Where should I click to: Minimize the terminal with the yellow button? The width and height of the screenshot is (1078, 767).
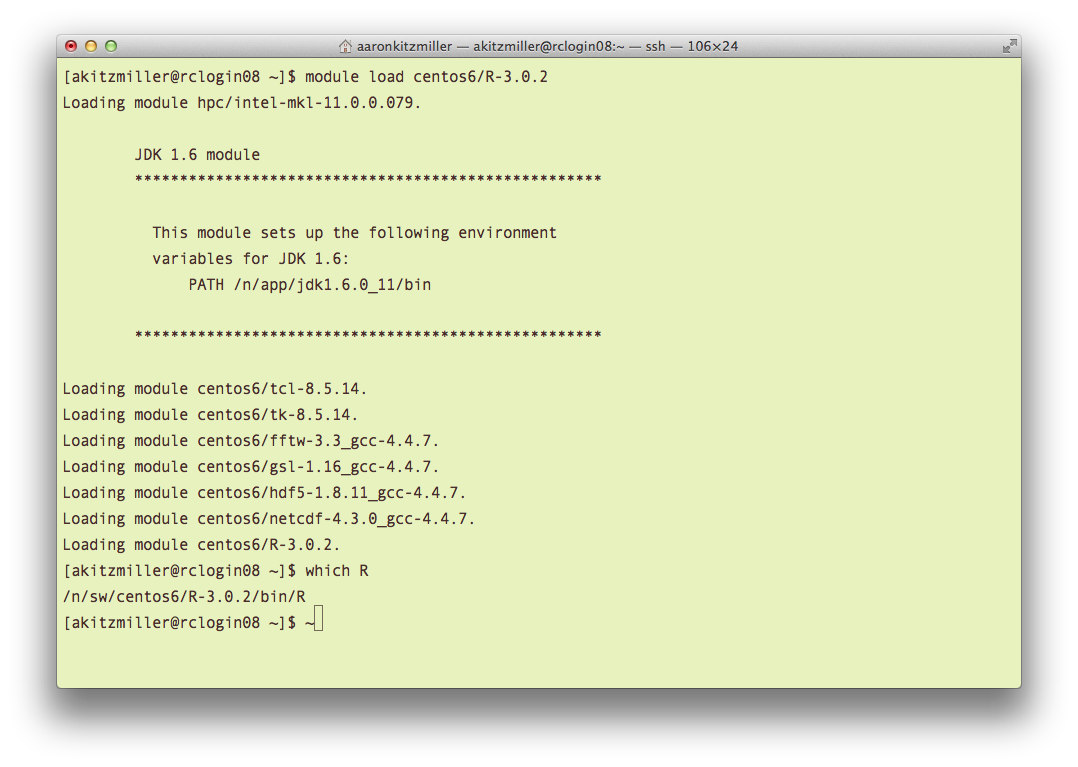click(x=91, y=46)
